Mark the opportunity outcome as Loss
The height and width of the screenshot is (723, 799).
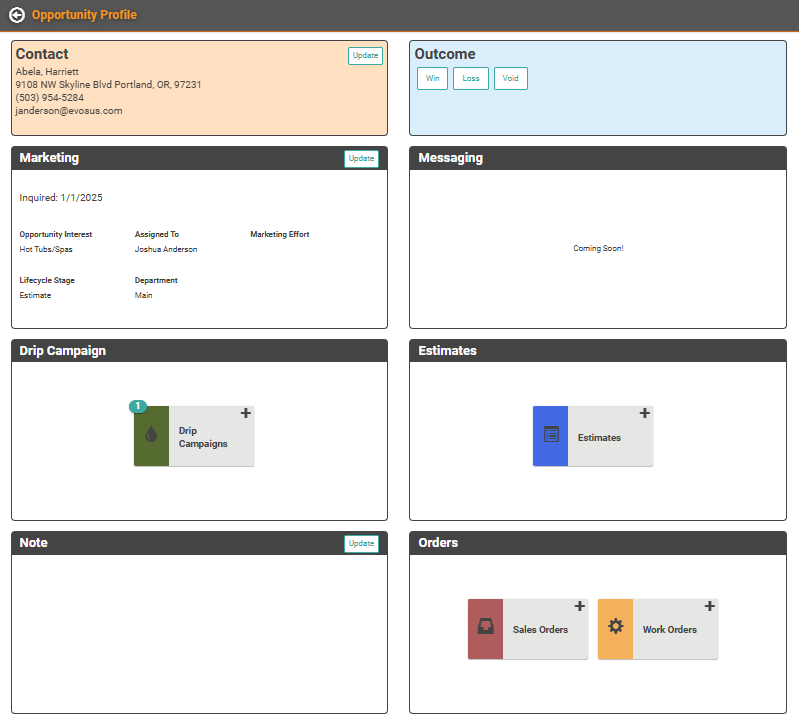point(470,78)
